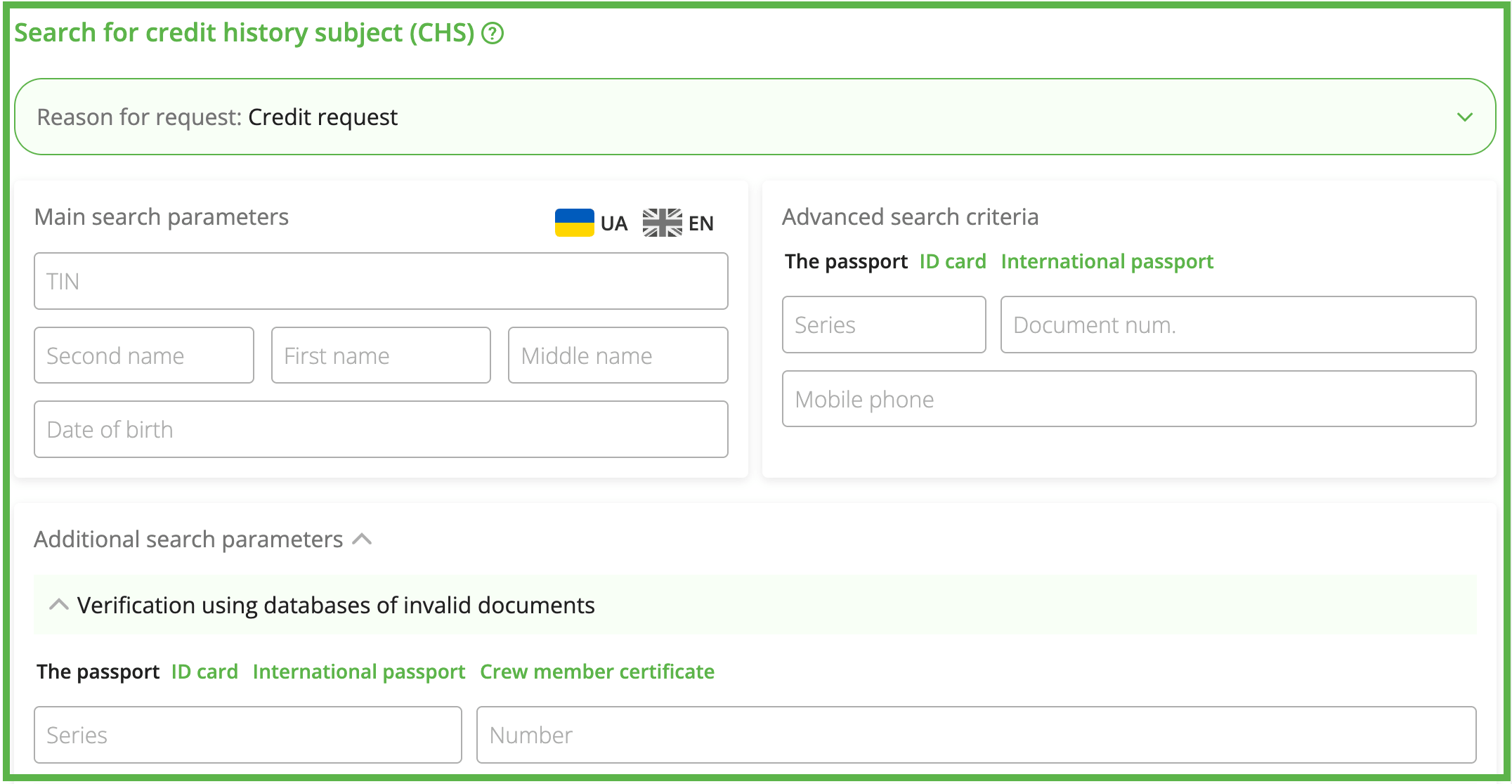Click the help question mark icon
This screenshot has height=784, width=1512.
point(493,33)
